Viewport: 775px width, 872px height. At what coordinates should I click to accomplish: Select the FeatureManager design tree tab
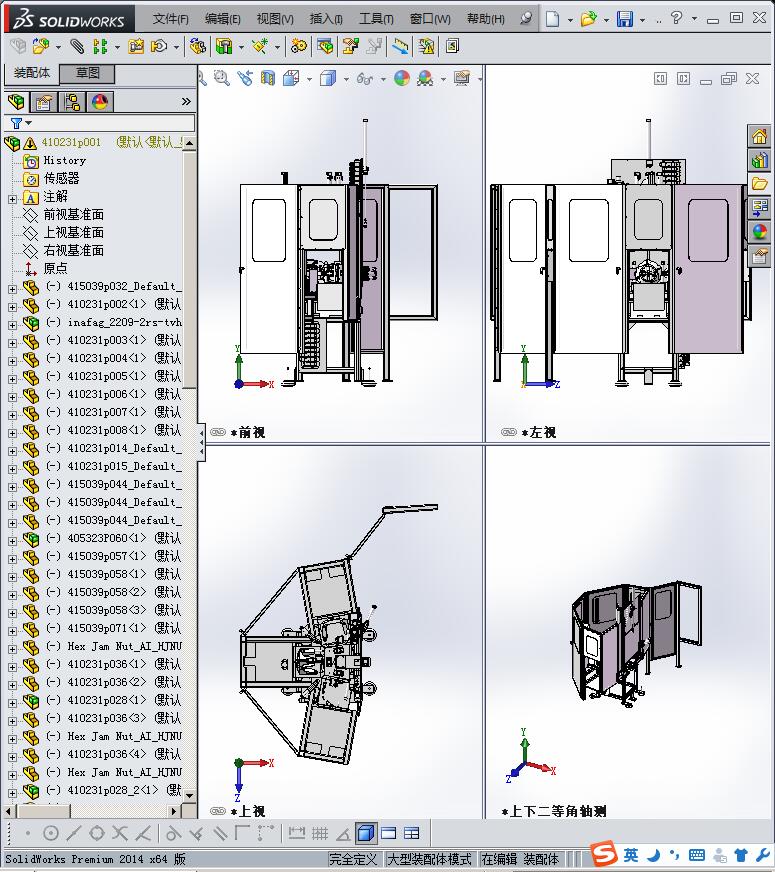17,102
